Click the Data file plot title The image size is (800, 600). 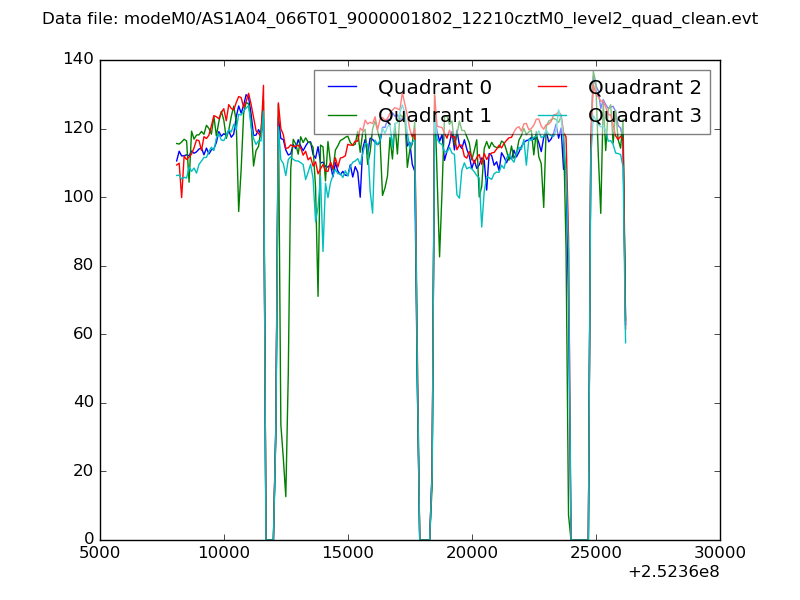[x=400, y=19]
